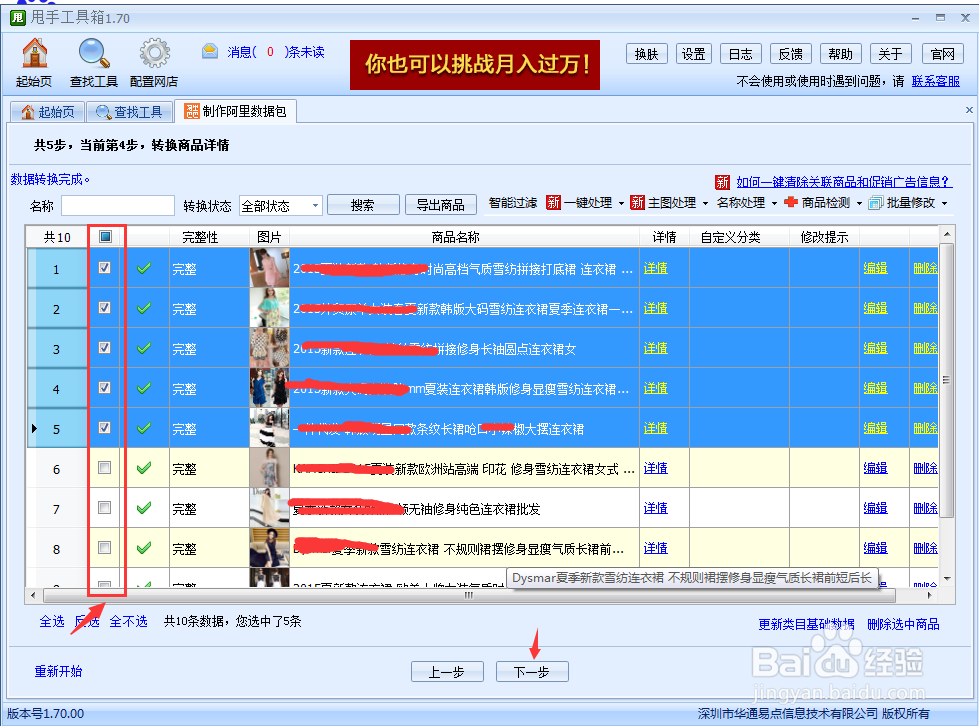Run 一键处理 one-click processing
This screenshot has width=979, height=726.
click(x=588, y=204)
